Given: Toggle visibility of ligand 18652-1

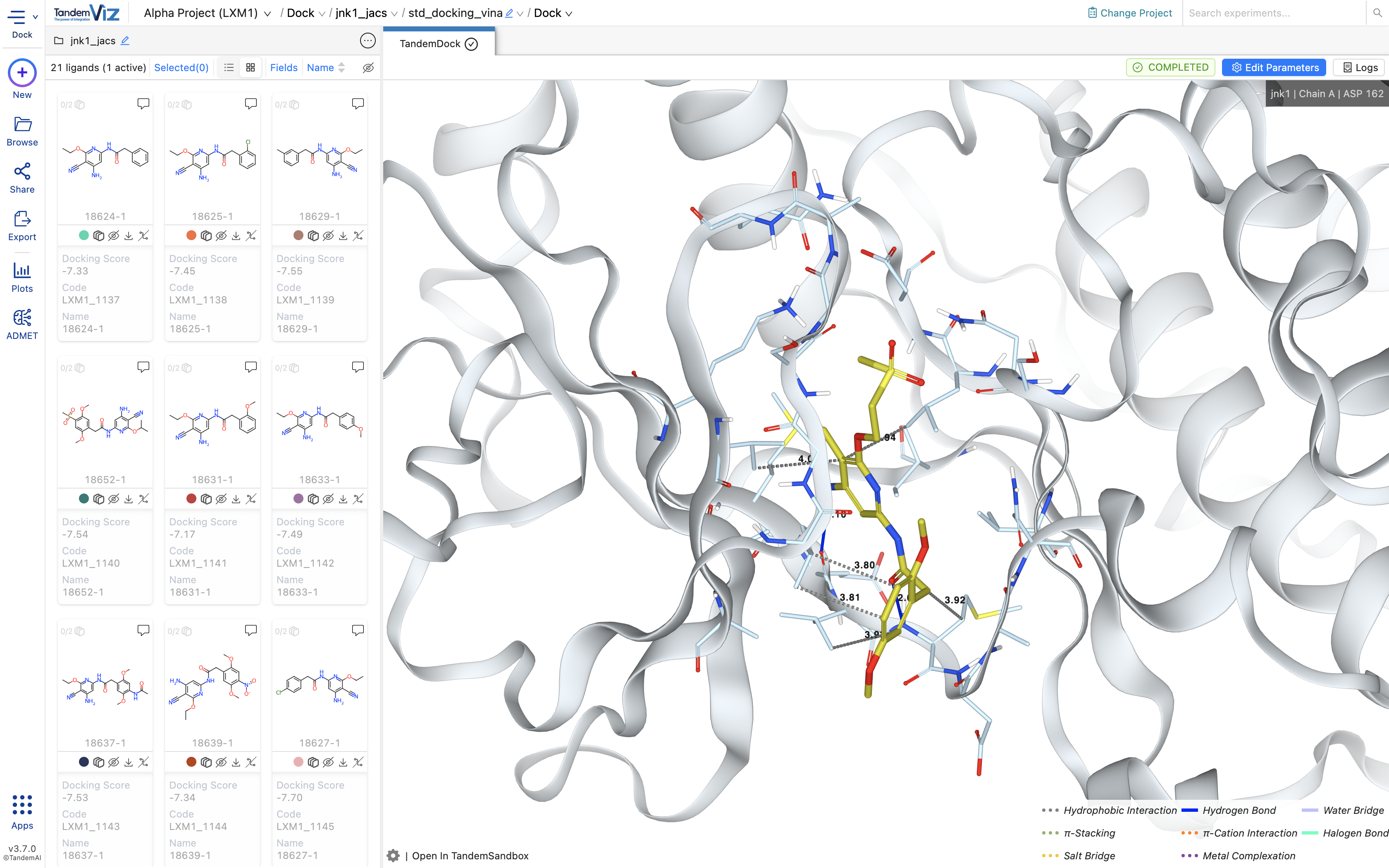Looking at the screenshot, I should pos(114,498).
